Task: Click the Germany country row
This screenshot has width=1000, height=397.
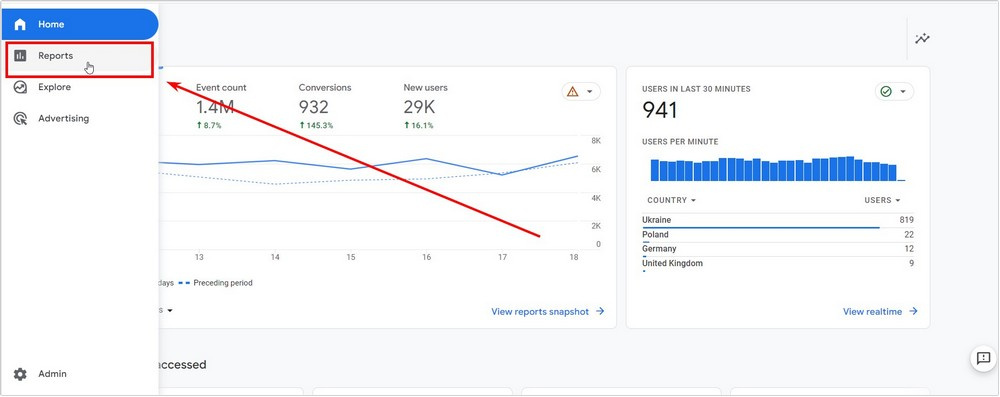Action: tap(778, 250)
